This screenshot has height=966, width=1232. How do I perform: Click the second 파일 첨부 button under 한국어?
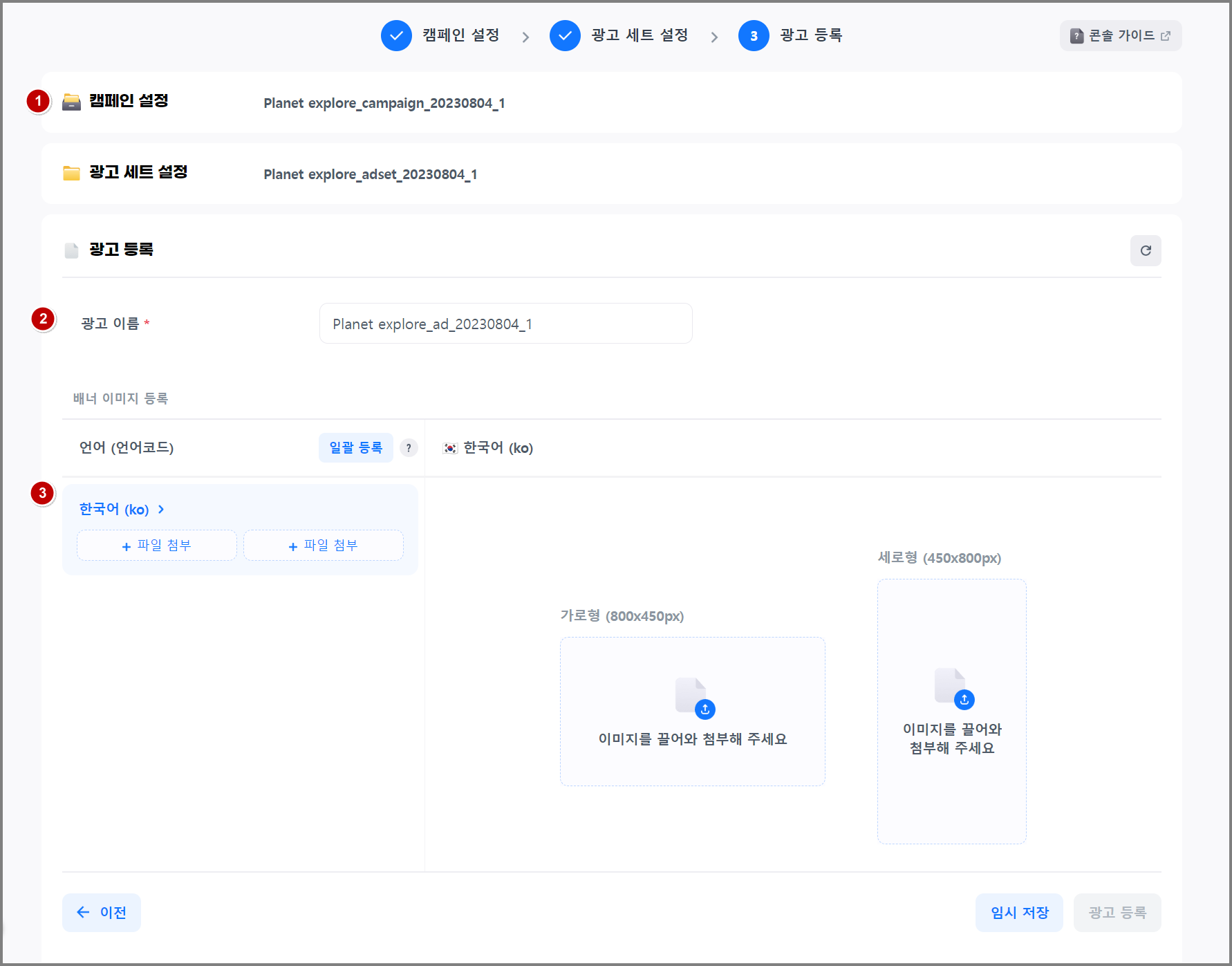324,546
